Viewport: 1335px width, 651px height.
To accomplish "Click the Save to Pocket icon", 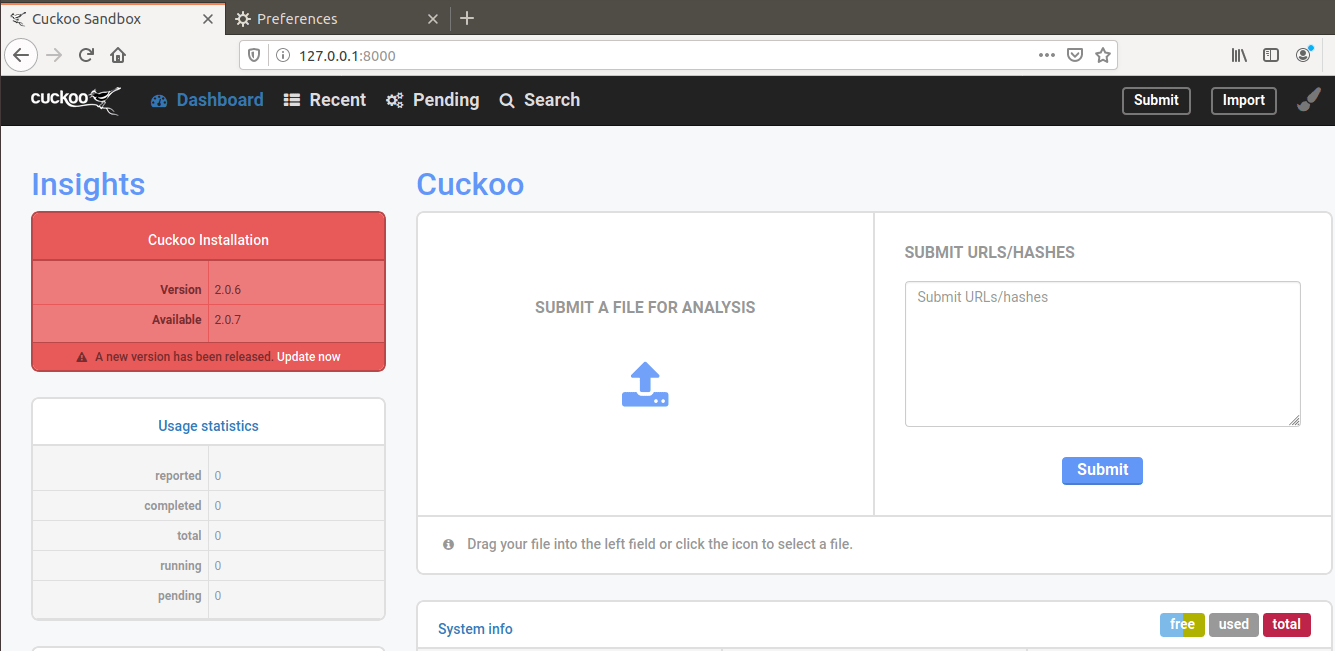I will 1075,55.
